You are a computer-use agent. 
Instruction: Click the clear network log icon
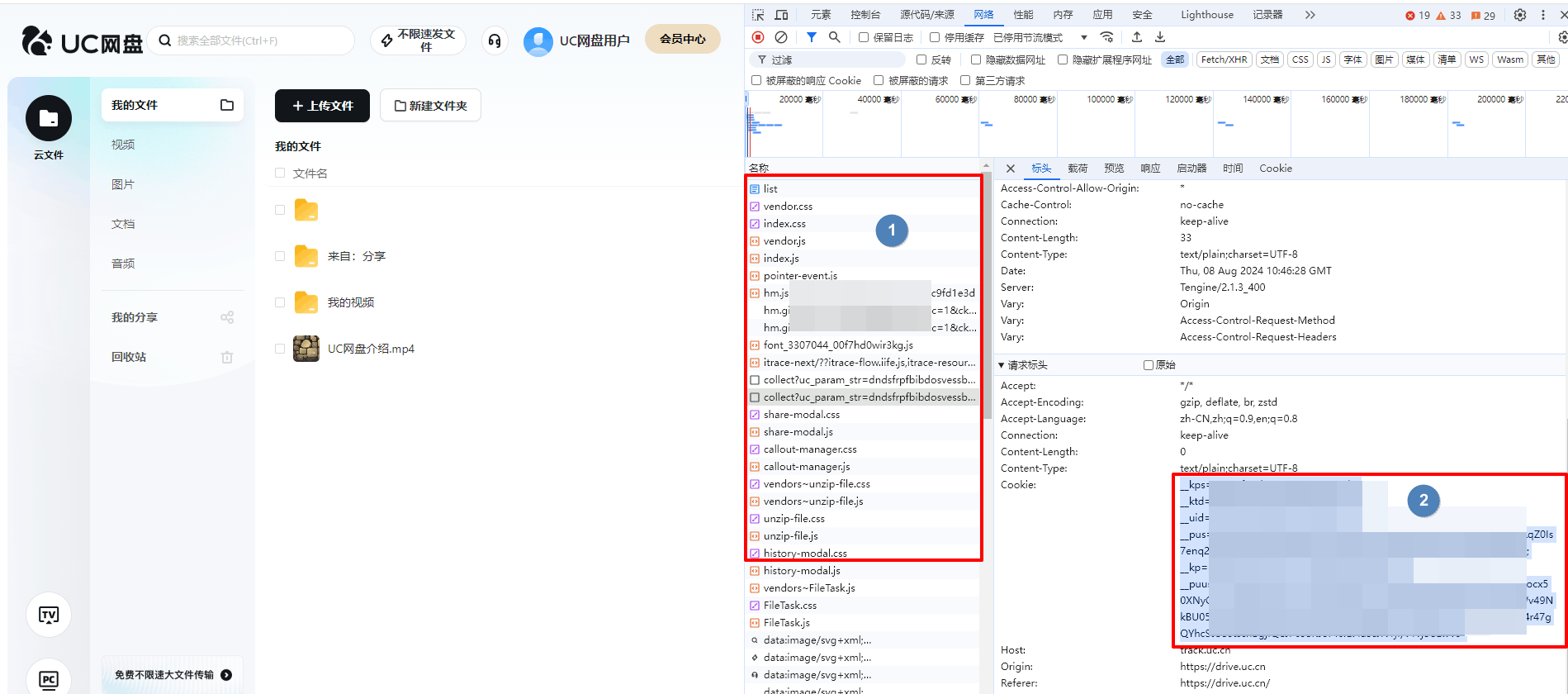click(780, 37)
